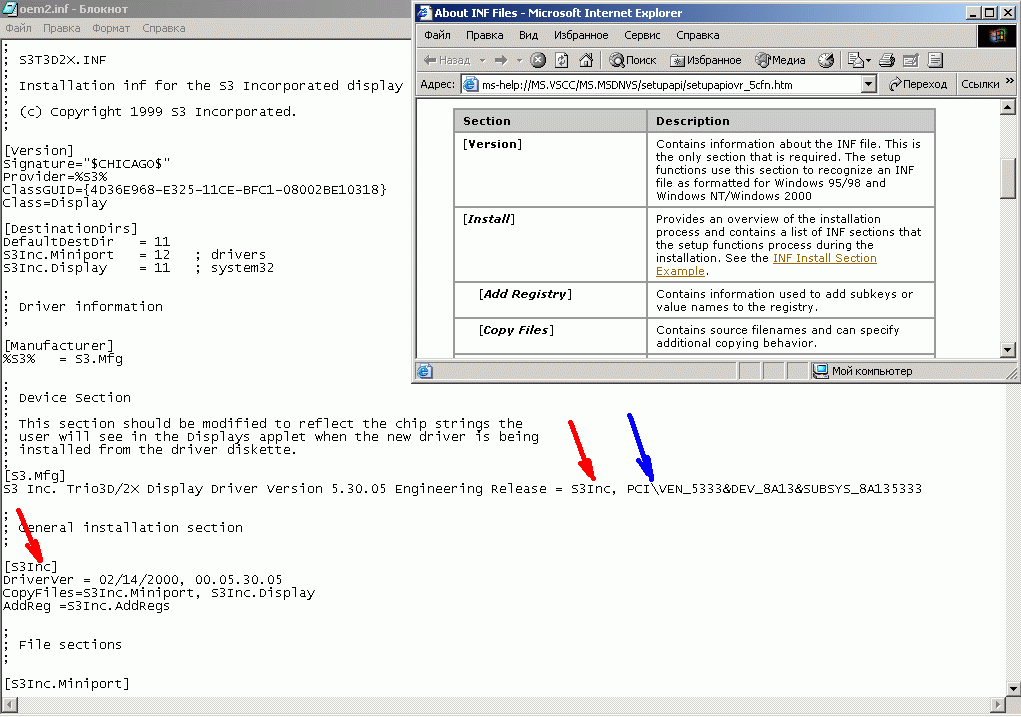Click the Edit page icon in toolbar
Viewport: 1021px width, 717px height.
click(910, 61)
